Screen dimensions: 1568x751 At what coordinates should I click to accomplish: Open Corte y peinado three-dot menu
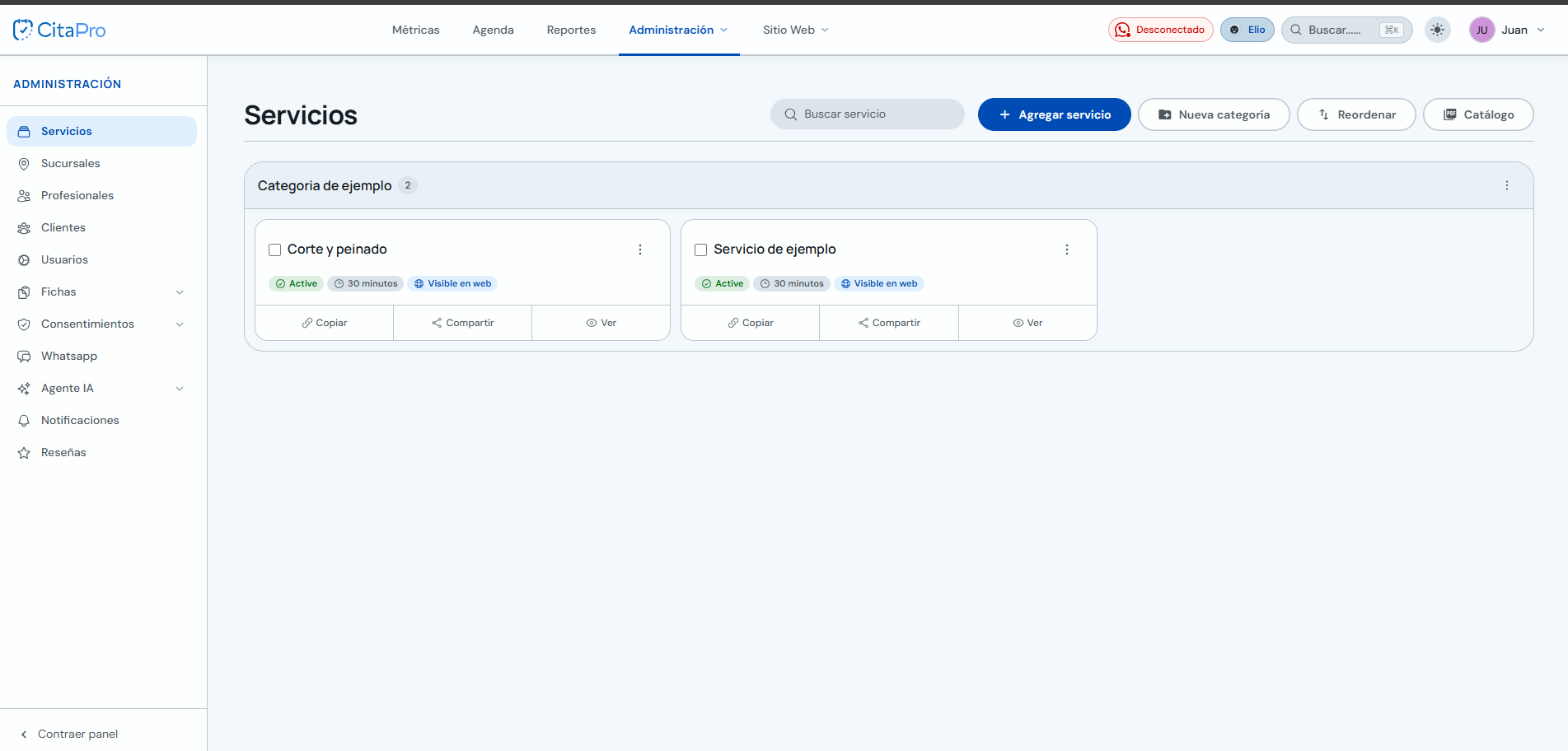pos(640,250)
